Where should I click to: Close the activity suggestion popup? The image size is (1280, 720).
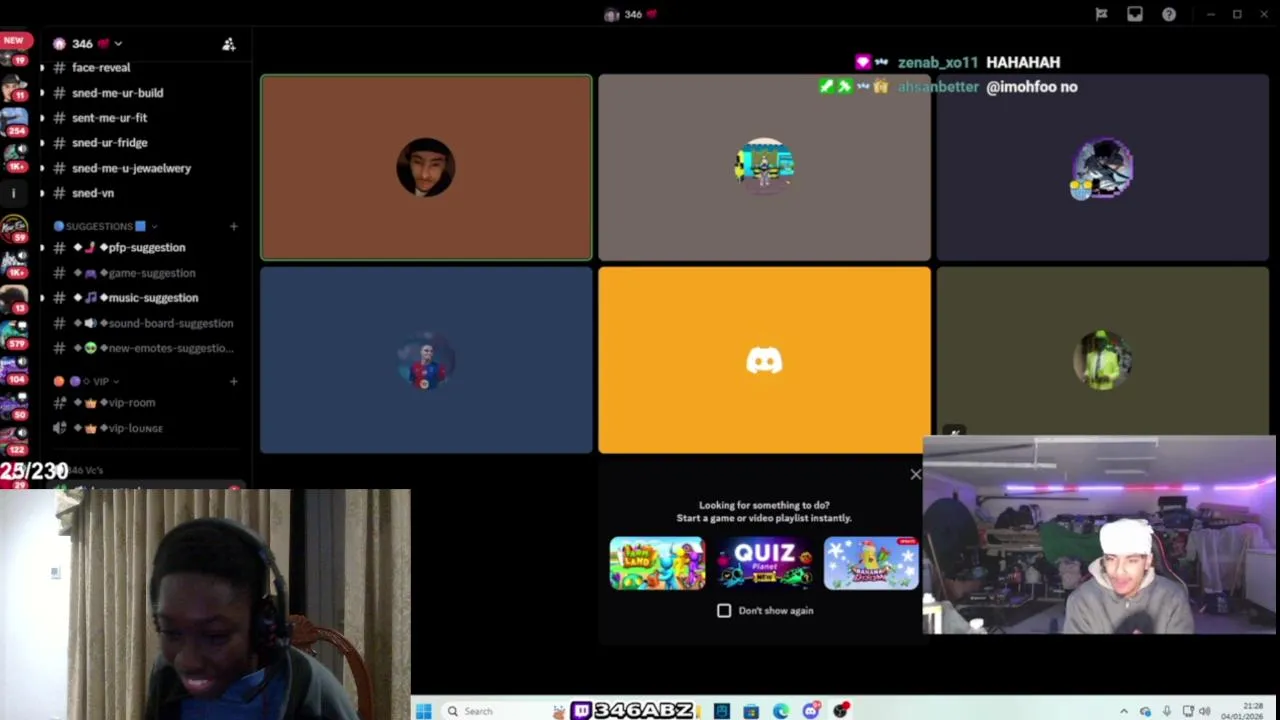tap(915, 474)
